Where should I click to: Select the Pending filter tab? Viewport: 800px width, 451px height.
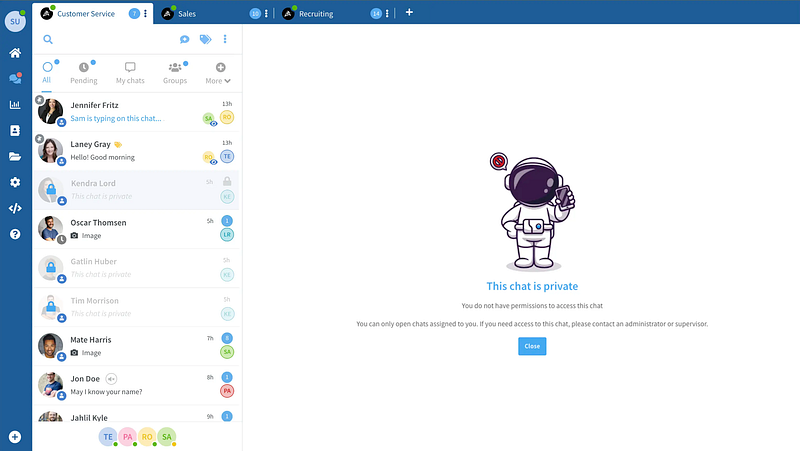point(84,73)
